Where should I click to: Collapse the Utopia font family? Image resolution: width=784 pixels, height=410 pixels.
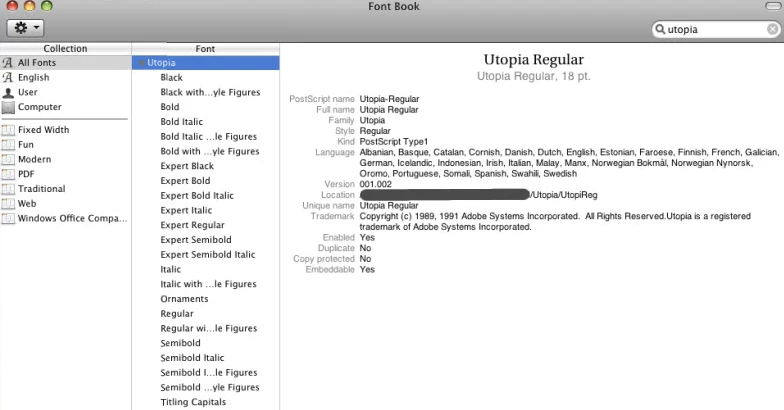pos(142,63)
